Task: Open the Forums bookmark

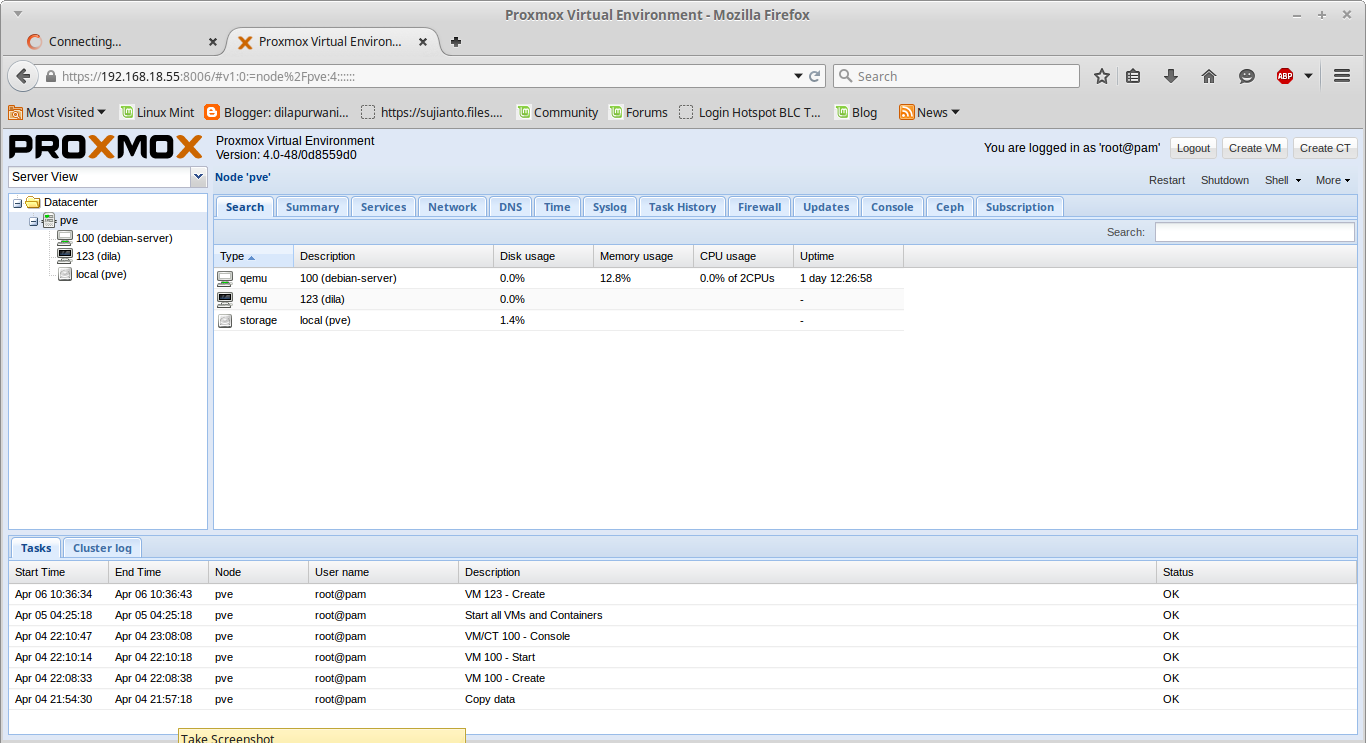Action: coord(638,112)
